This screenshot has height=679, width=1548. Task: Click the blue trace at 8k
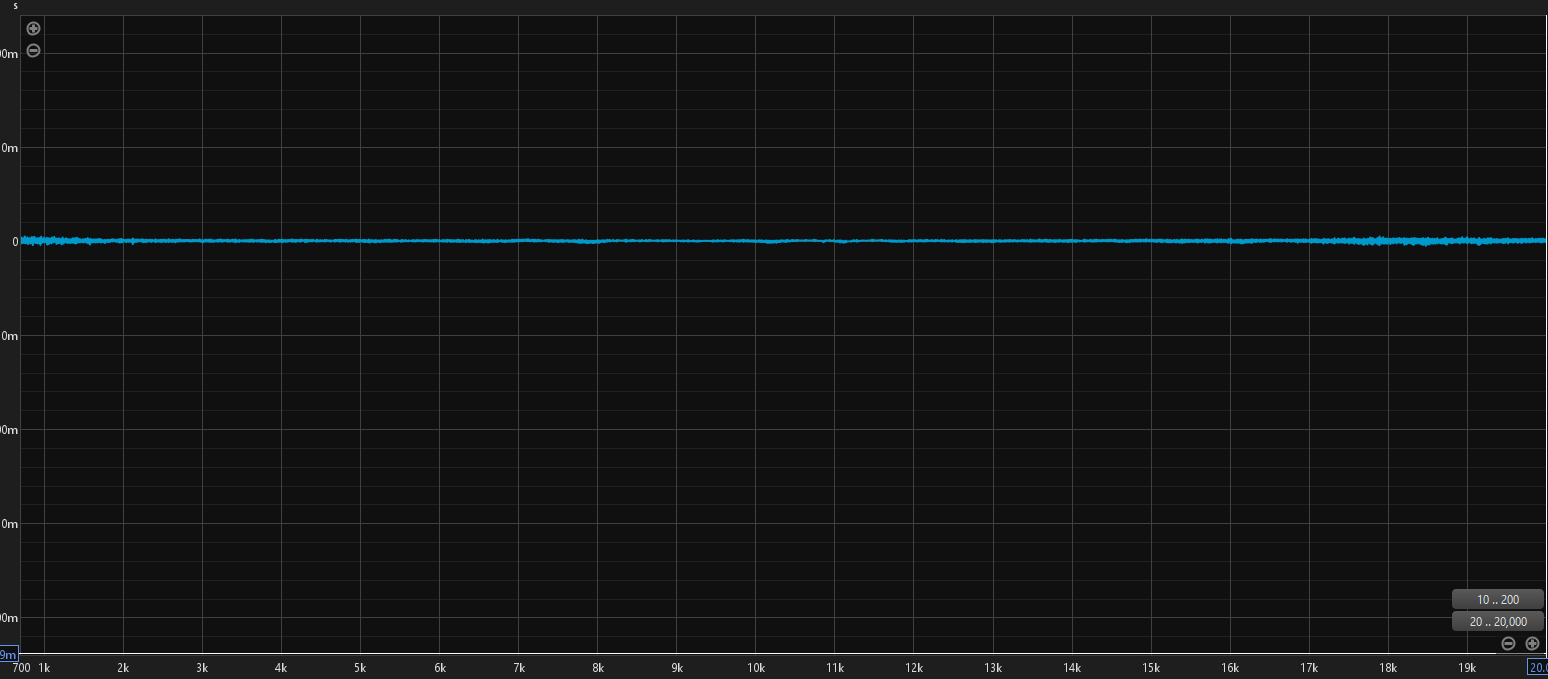598,241
